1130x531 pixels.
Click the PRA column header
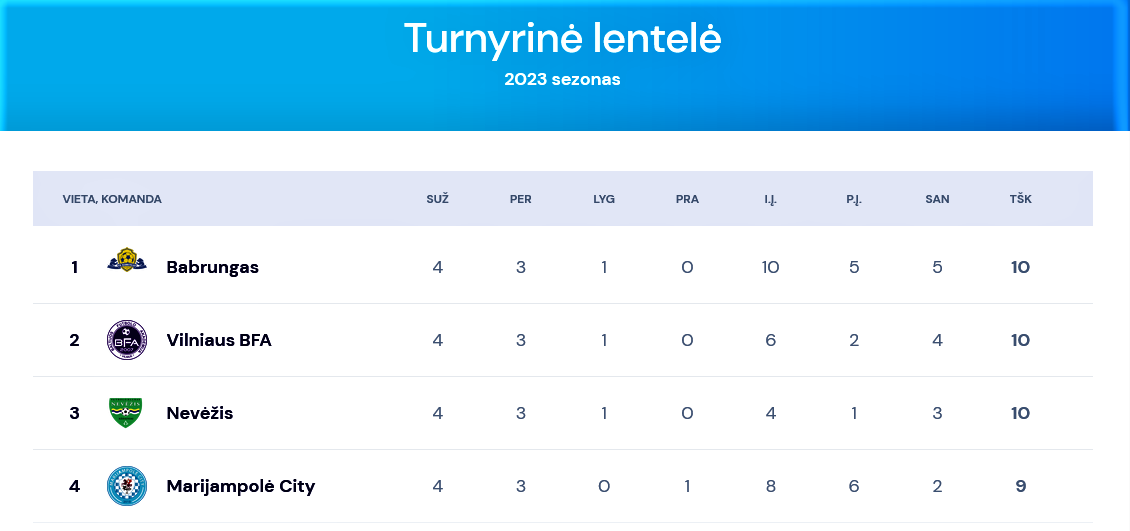(x=688, y=199)
